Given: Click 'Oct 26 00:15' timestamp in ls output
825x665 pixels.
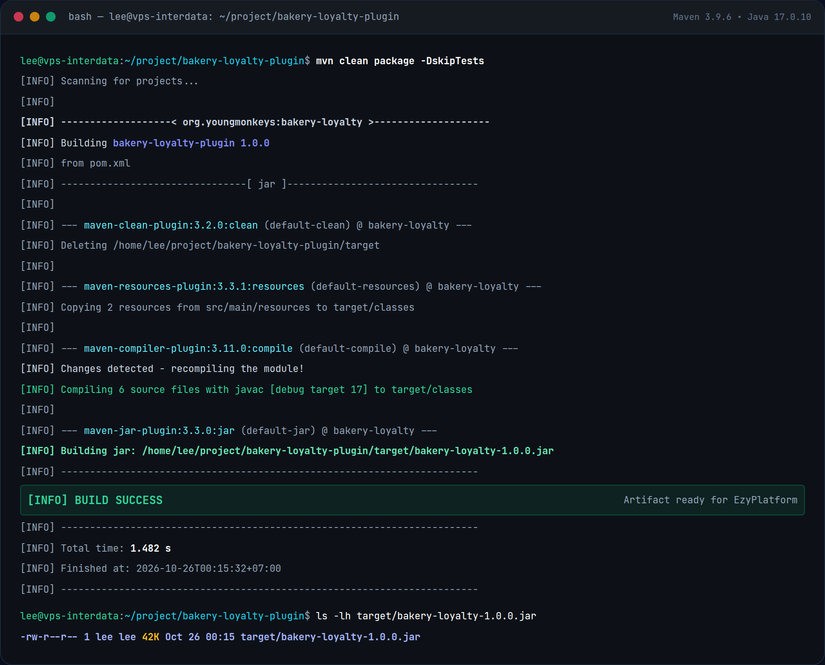Looking at the screenshot, I should point(200,637).
